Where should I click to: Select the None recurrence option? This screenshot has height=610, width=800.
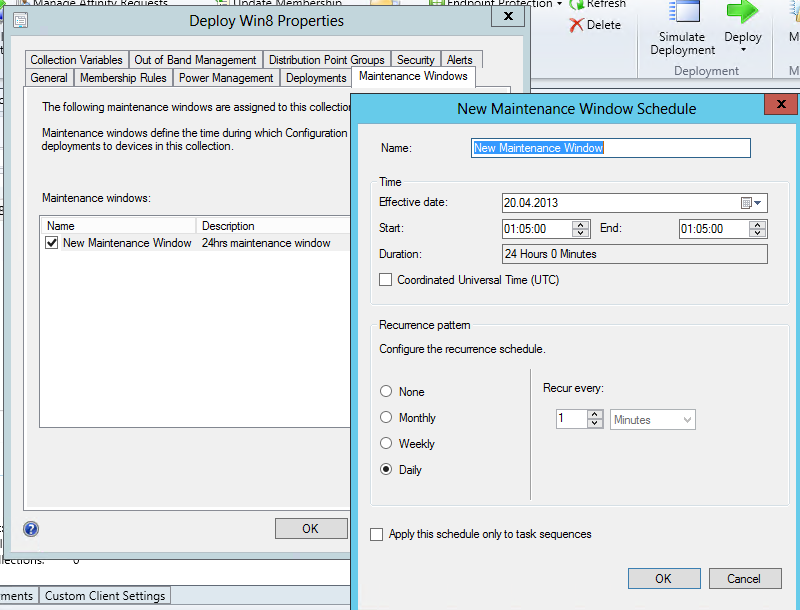(x=386, y=392)
